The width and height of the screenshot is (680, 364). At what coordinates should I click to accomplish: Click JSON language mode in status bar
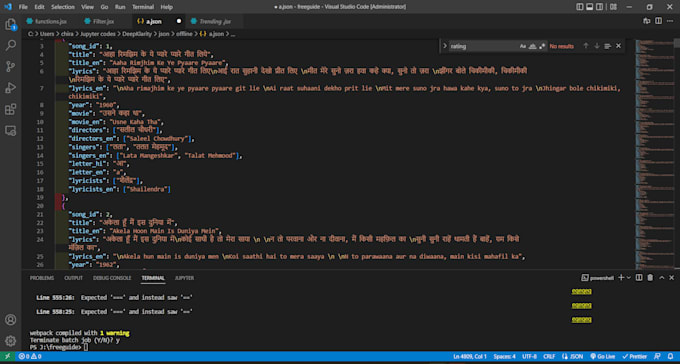[572, 356]
